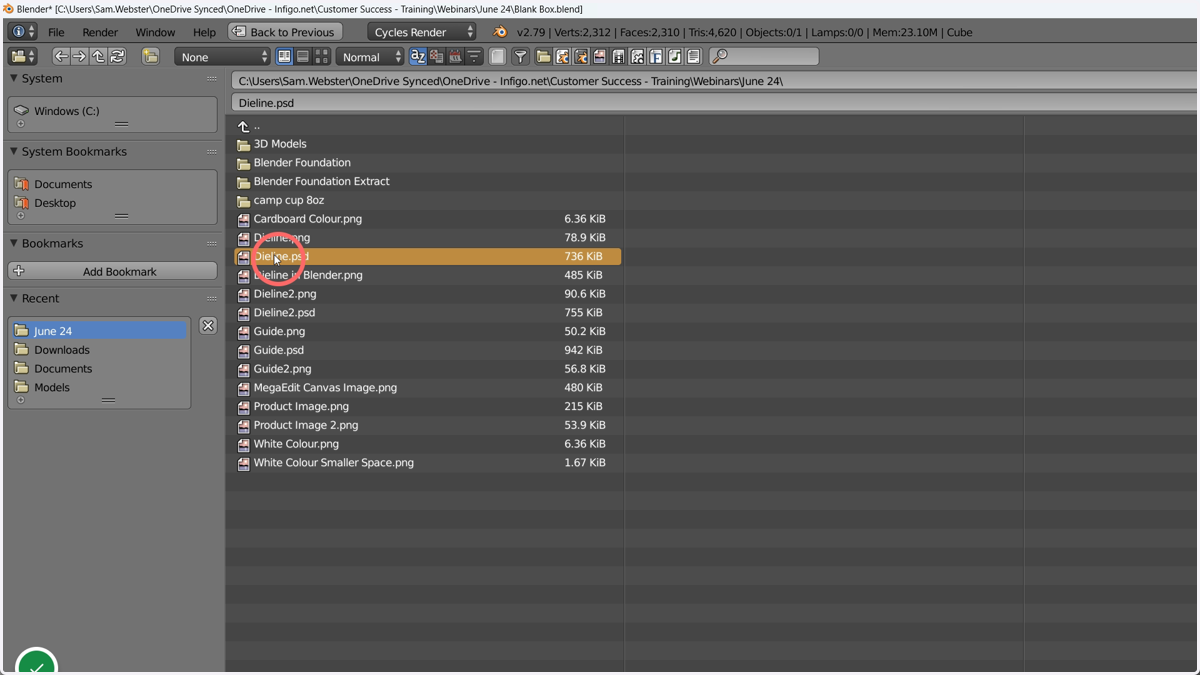Refresh the file list
The height and width of the screenshot is (675, 1200).
[x=117, y=57]
